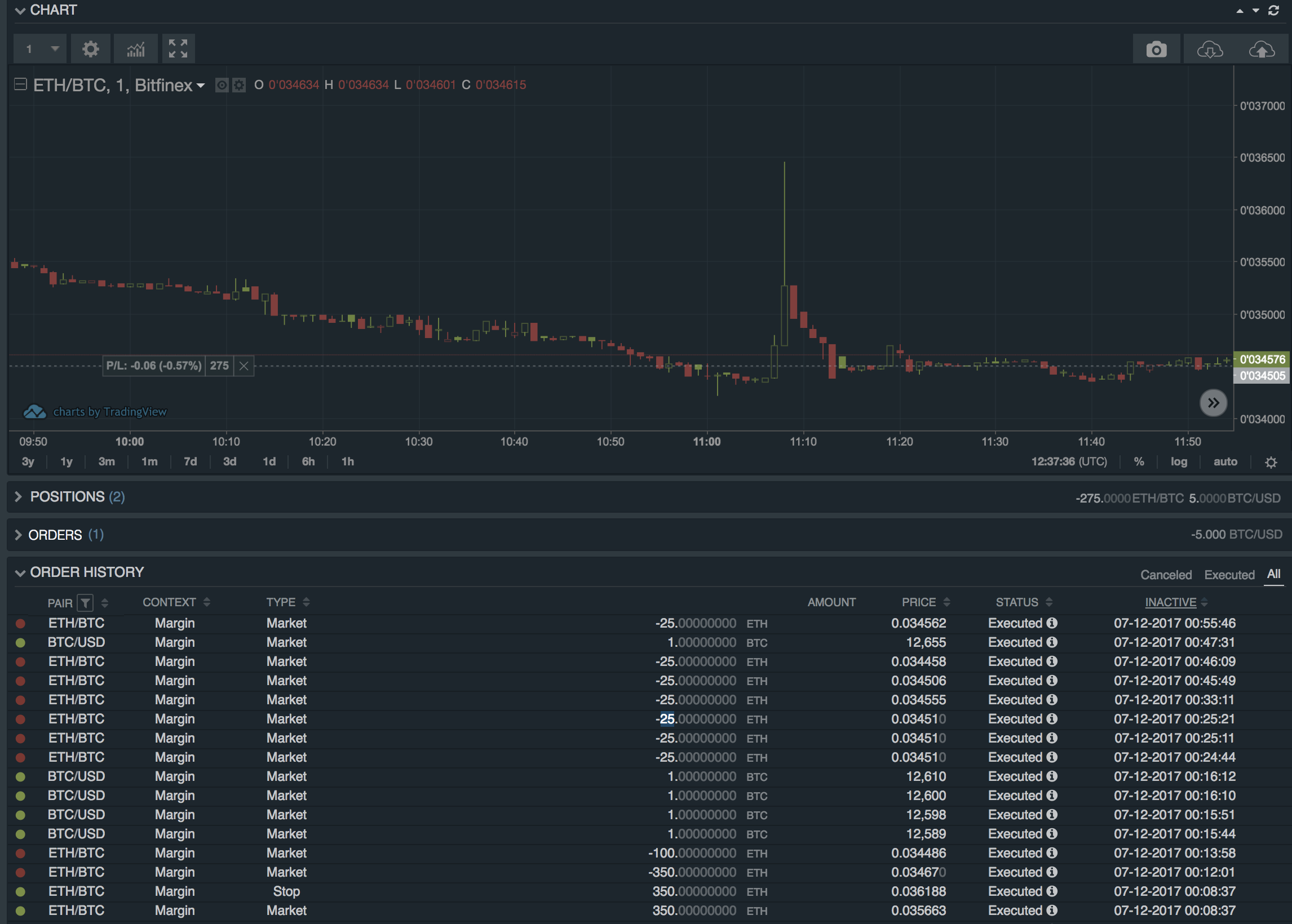Save chart layout with cloud upload icon
The width and height of the screenshot is (1292, 924).
pyautogui.click(x=1261, y=50)
